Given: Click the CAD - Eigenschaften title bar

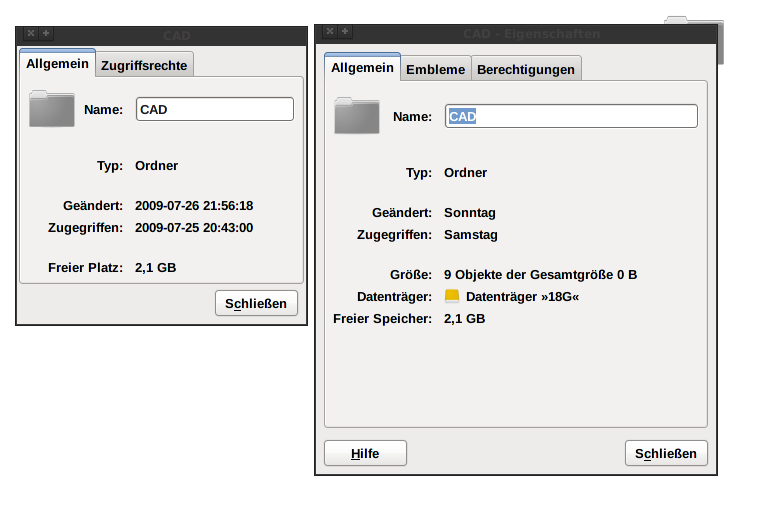Looking at the screenshot, I should click(x=530, y=34).
